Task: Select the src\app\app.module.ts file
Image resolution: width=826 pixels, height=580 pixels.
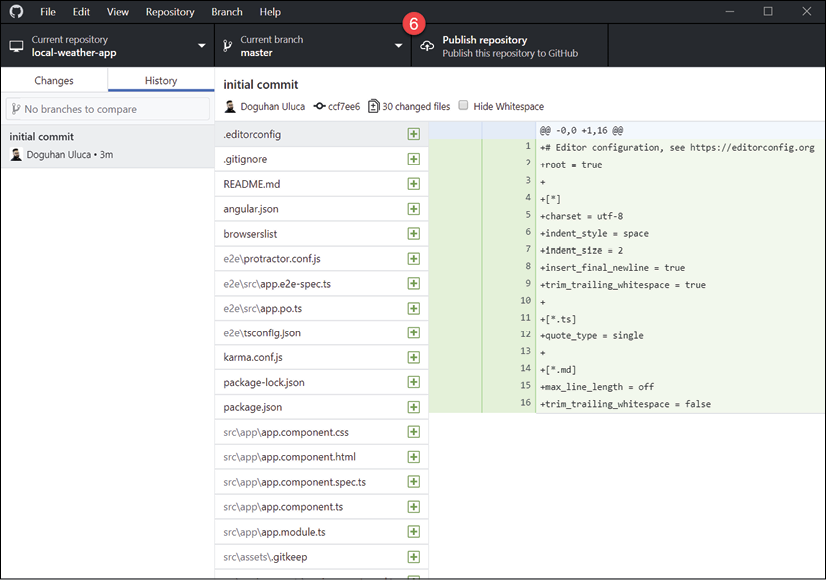Action: click(321, 532)
